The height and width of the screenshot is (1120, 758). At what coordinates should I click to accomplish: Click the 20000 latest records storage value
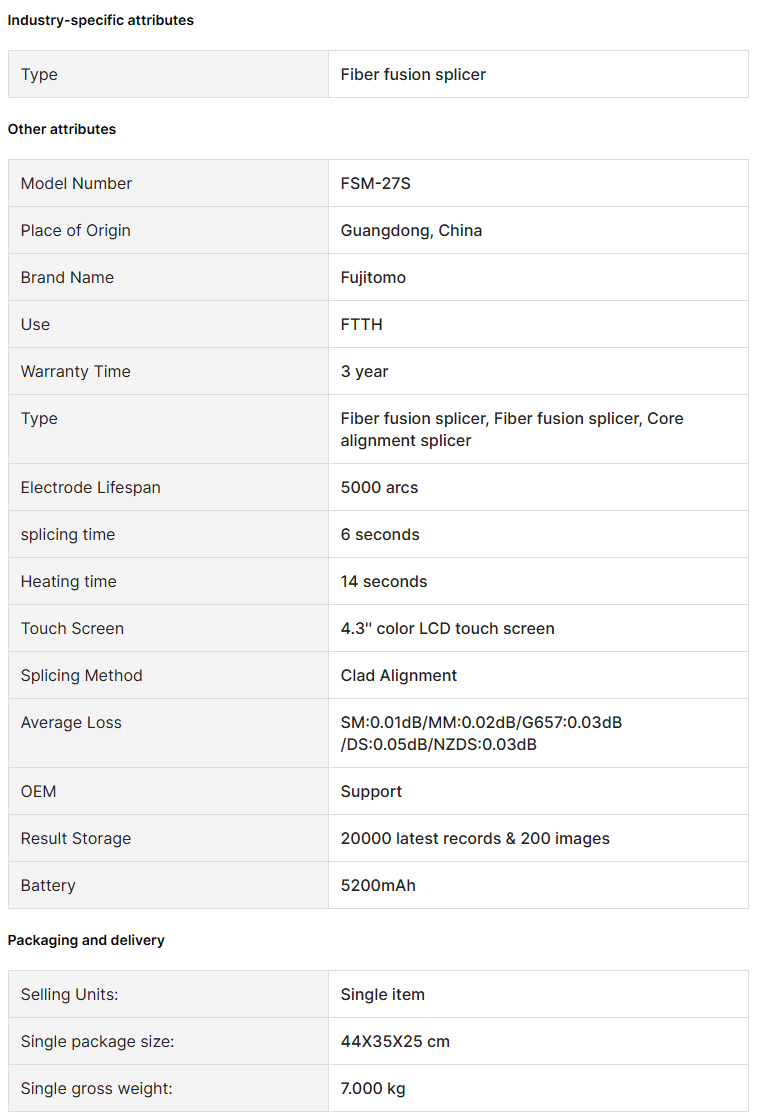[475, 839]
